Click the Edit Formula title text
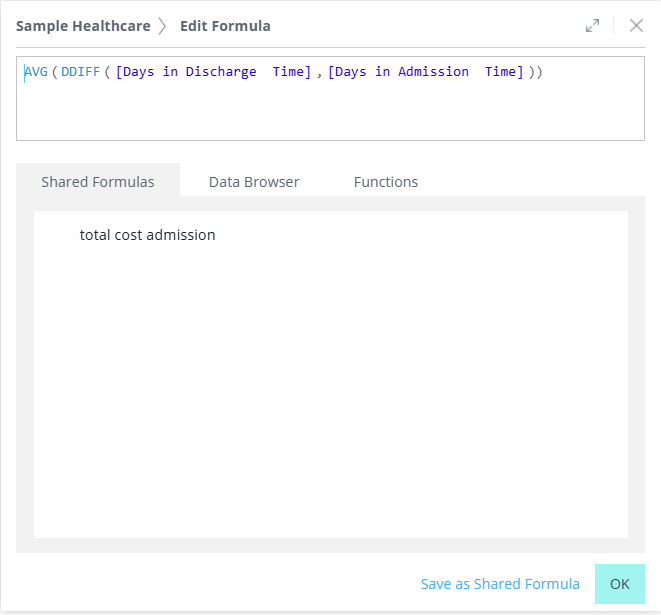The width and height of the screenshot is (661, 615). [x=225, y=26]
